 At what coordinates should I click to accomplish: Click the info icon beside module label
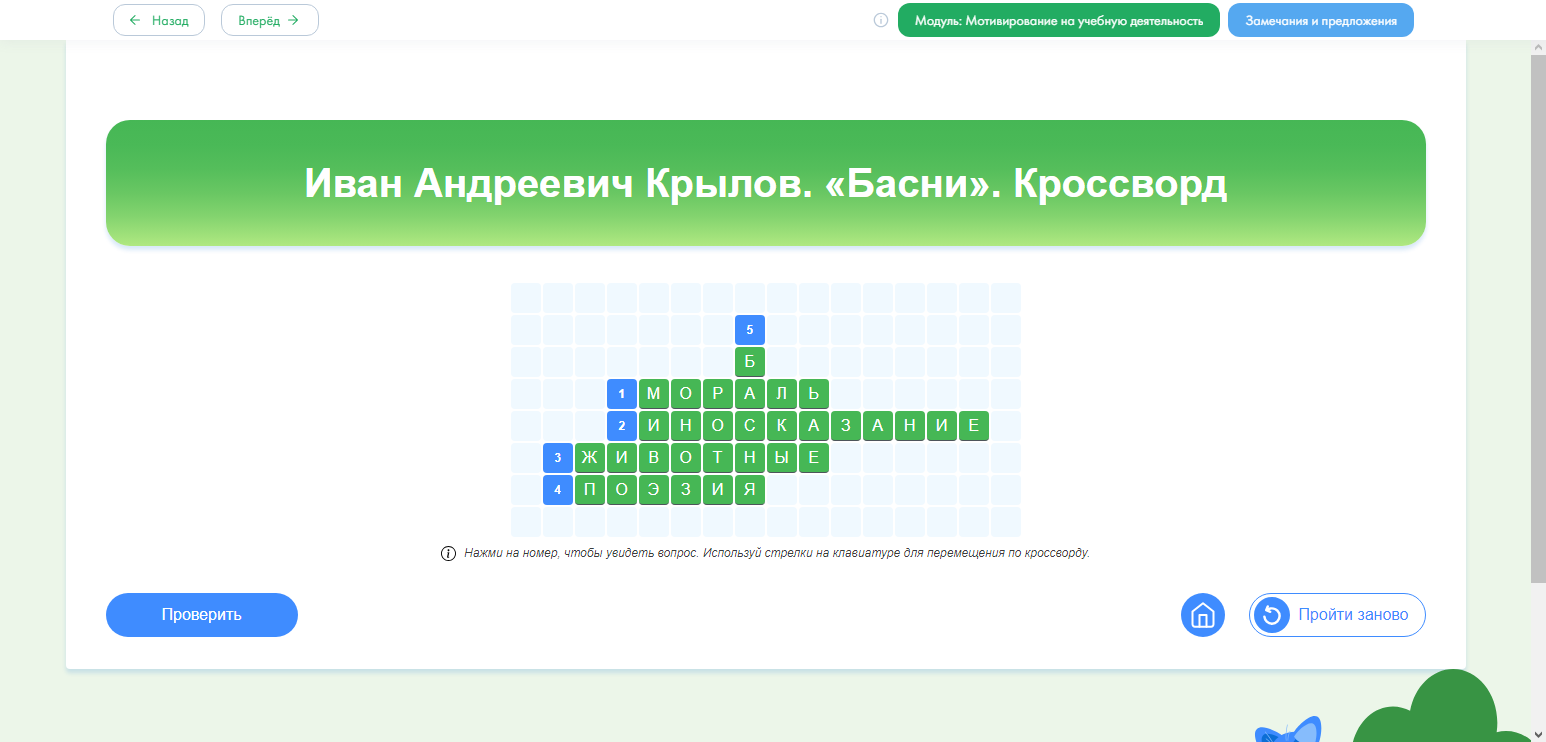click(x=881, y=20)
